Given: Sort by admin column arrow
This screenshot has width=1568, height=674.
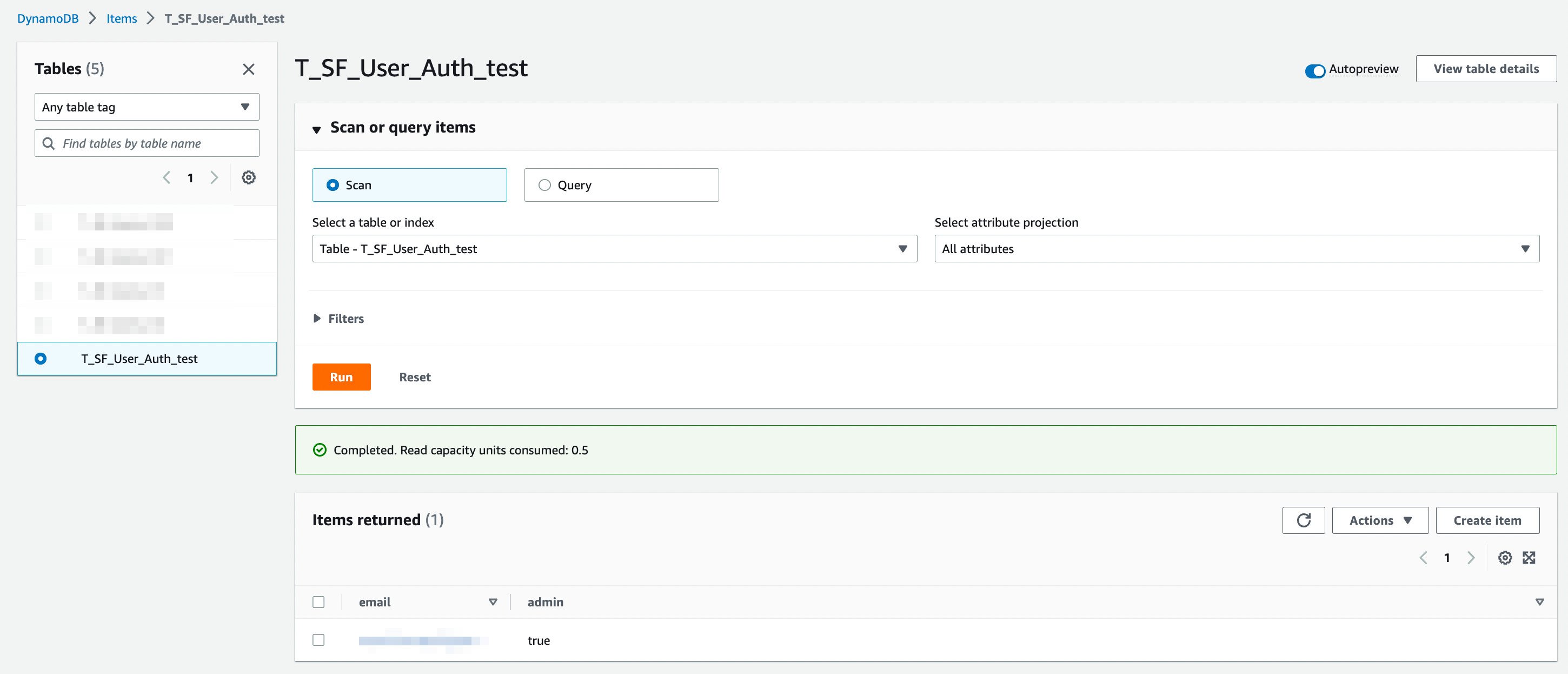Looking at the screenshot, I should pos(1539,602).
